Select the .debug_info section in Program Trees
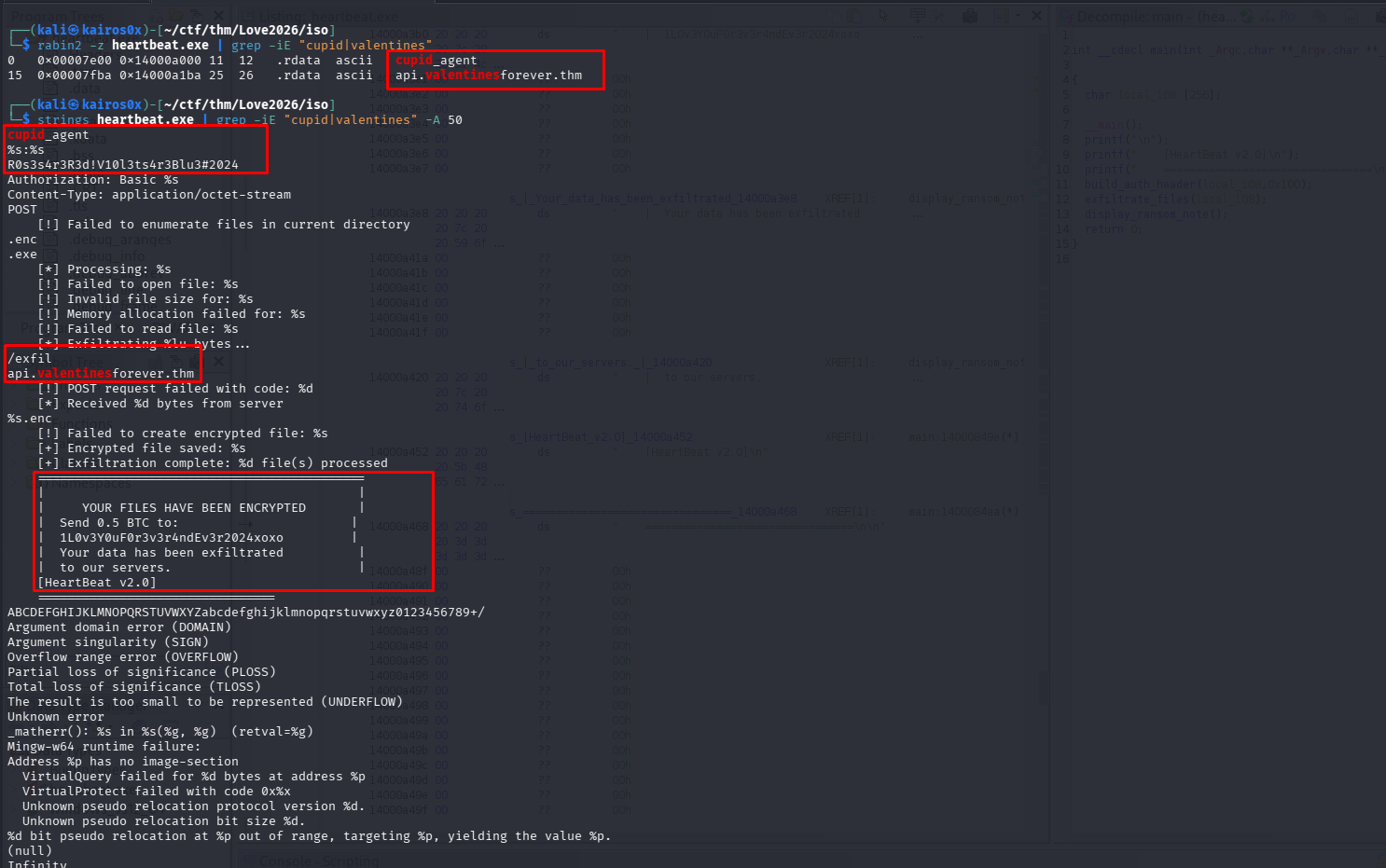 [104, 255]
